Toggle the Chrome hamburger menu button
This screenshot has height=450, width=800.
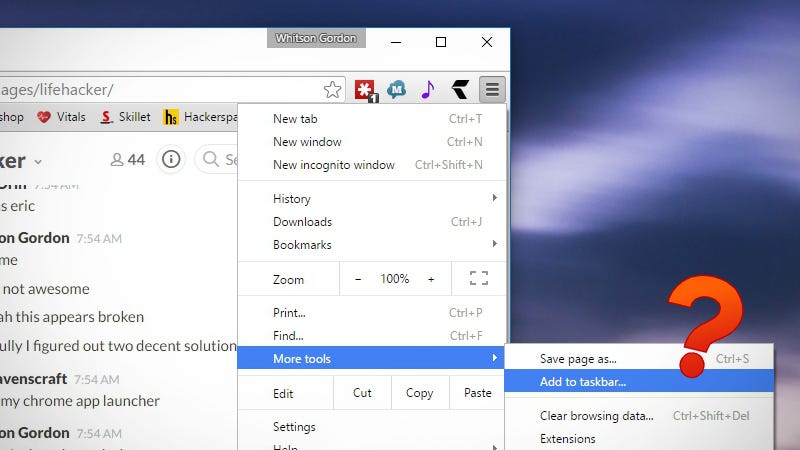(492, 90)
